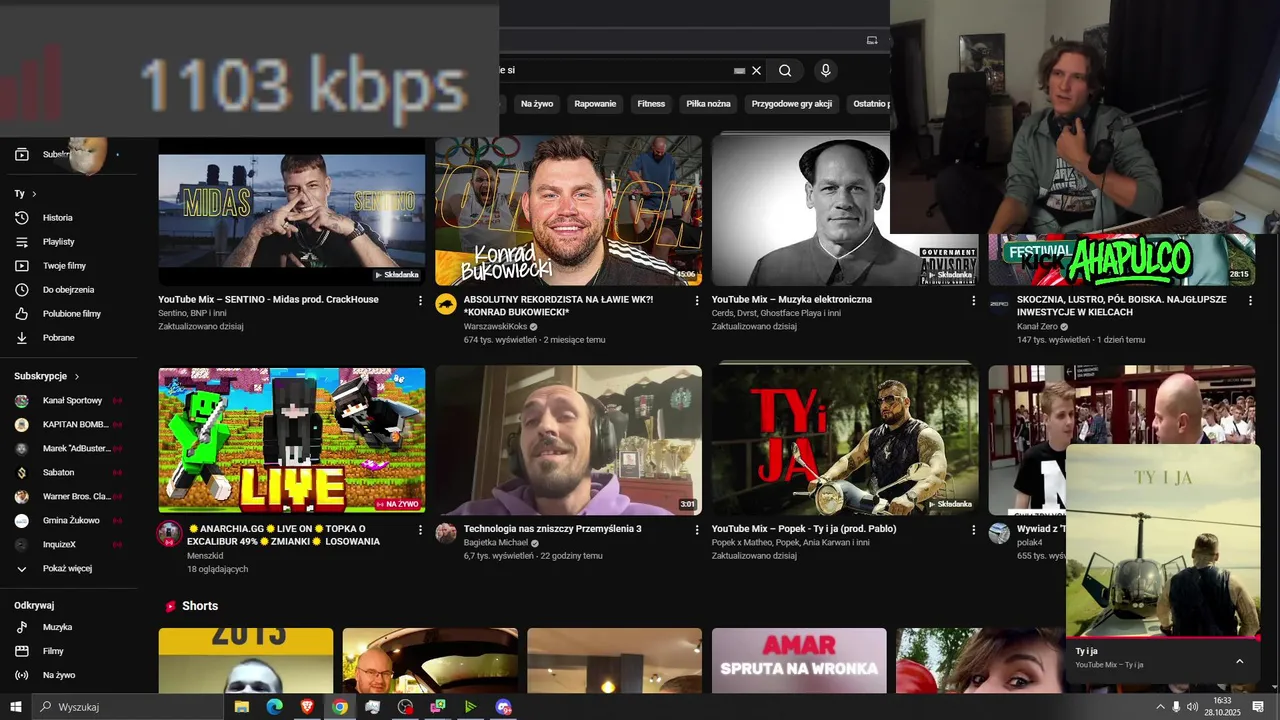Screen dimensions: 1280x720
Task: Open Bagietka Michael channel avatar
Action: 446,533
